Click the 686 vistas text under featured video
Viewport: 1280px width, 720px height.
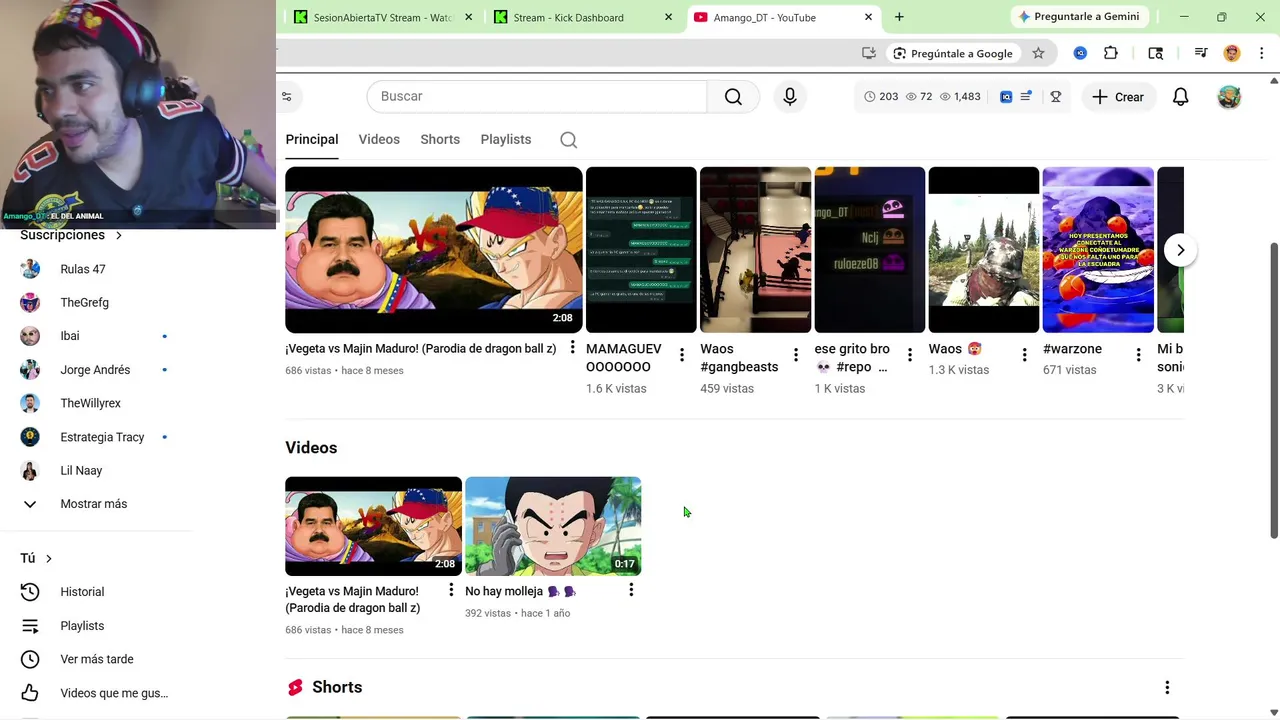point(308,371)
